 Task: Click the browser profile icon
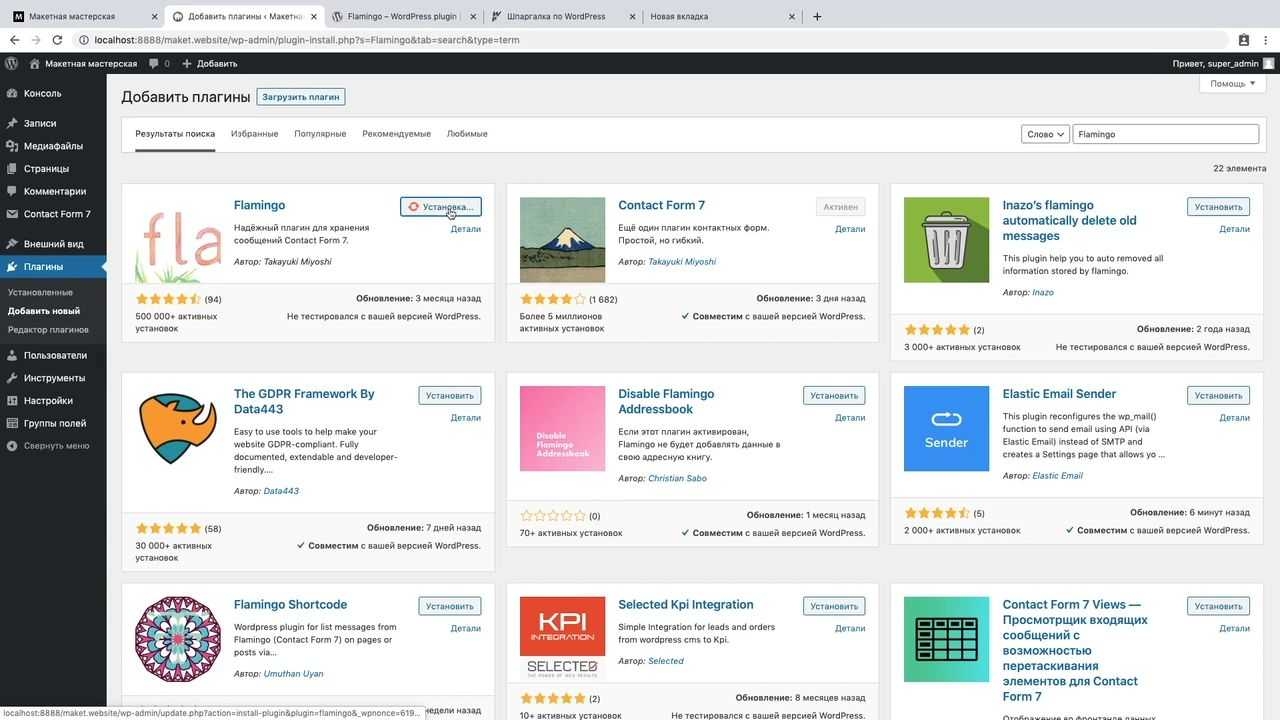1244,40
